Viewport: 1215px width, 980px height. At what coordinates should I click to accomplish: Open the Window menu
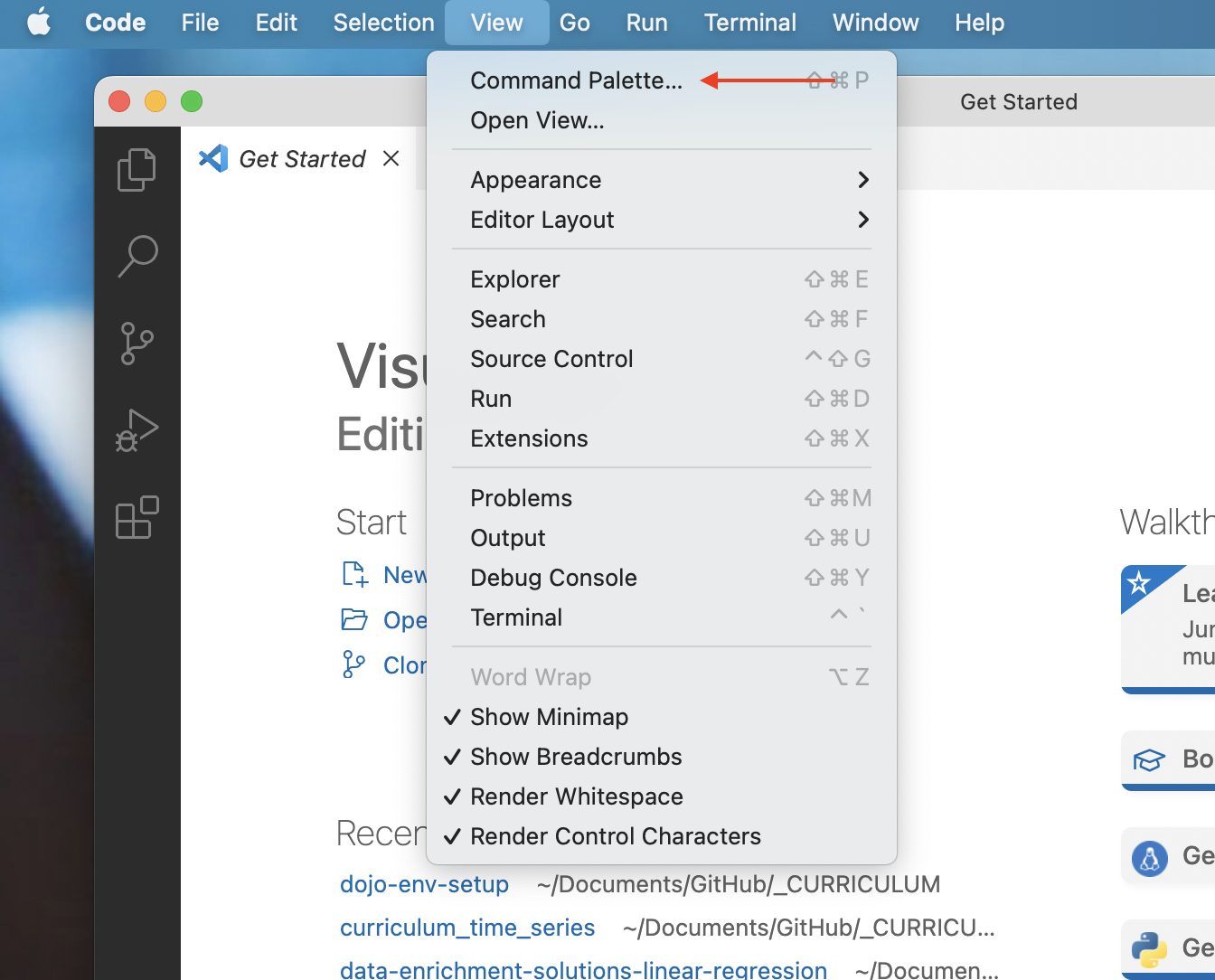tap(876, 22)
